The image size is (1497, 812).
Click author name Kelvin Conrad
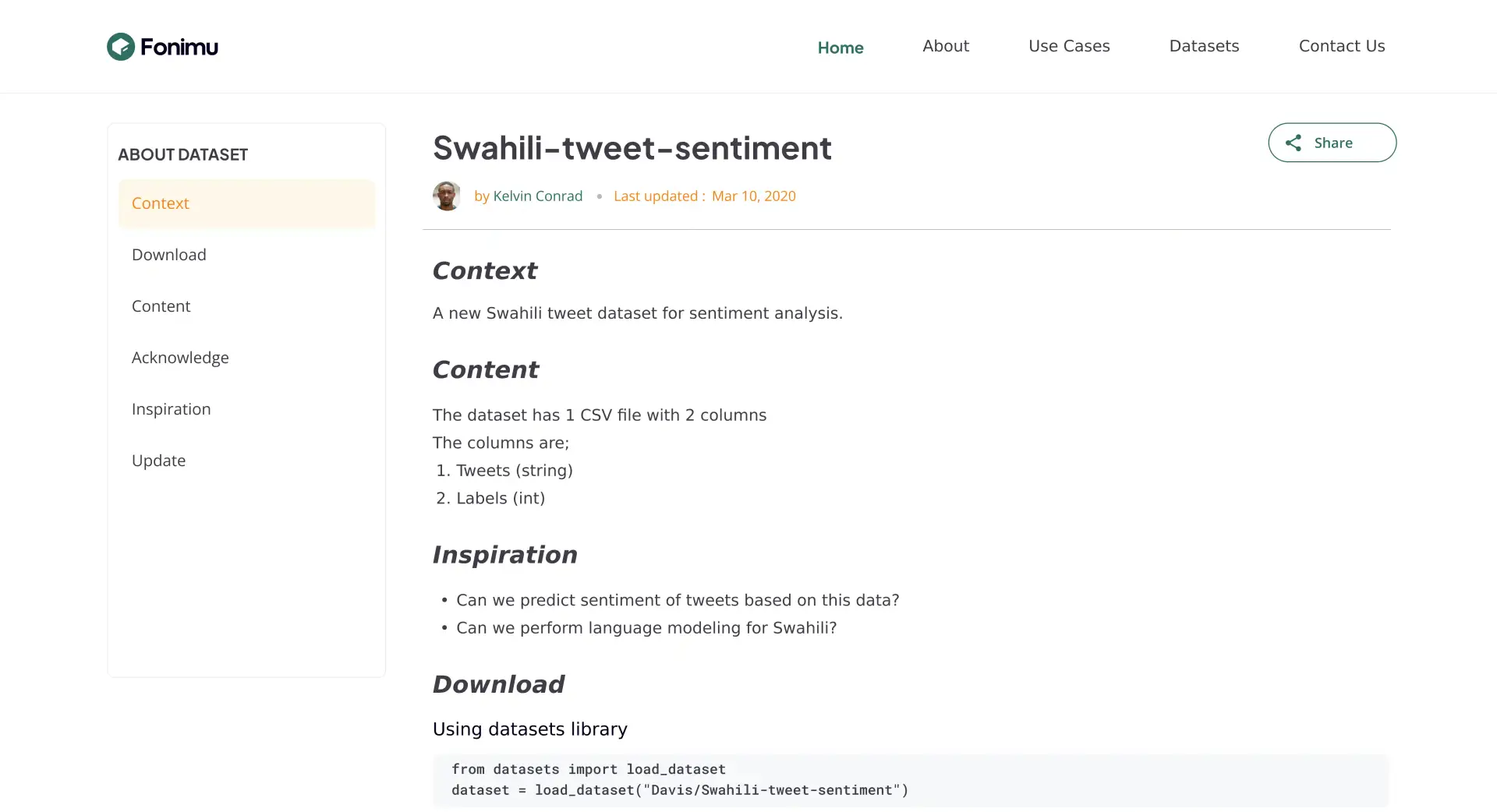pos(538,196)
